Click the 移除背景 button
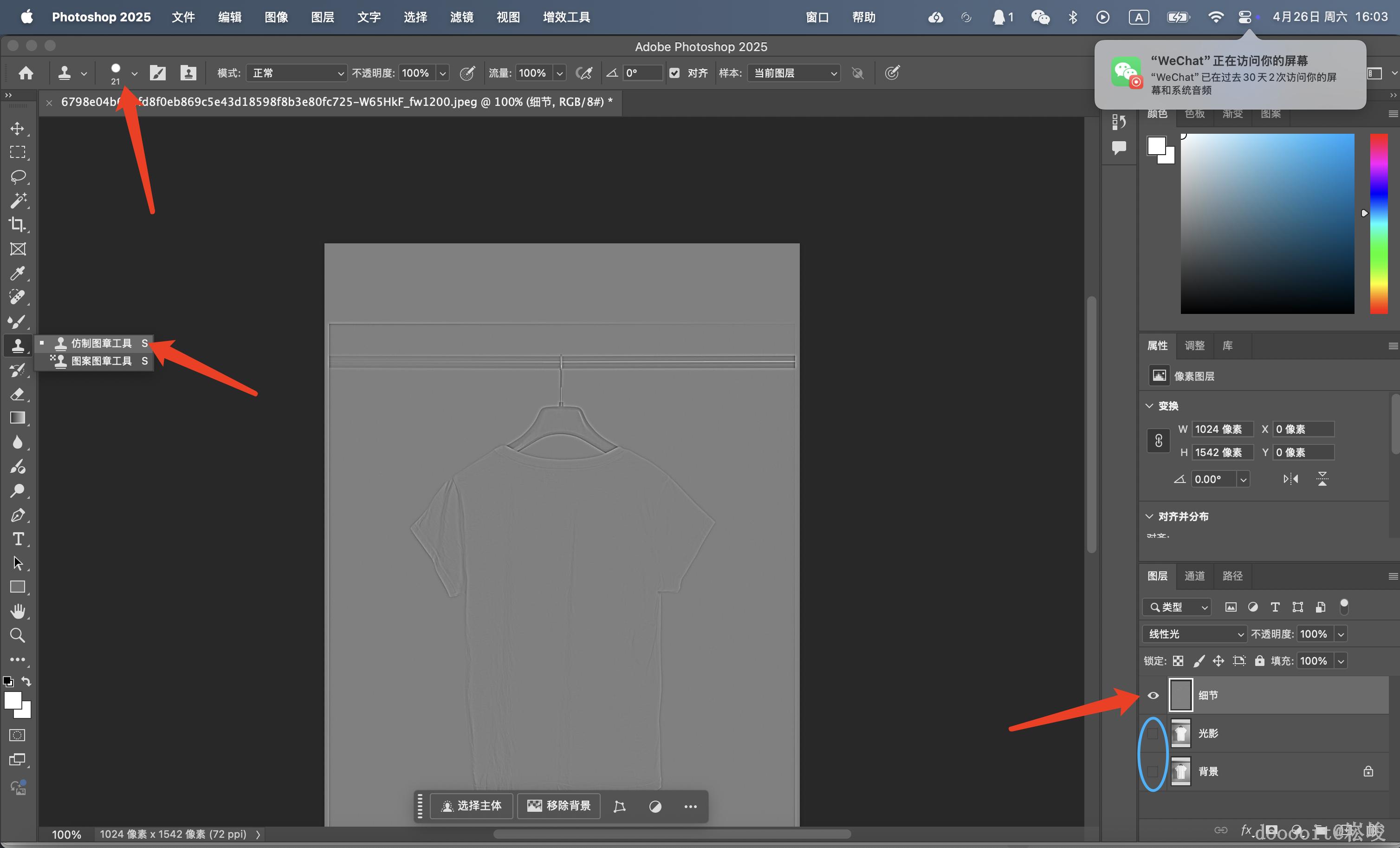Screen dimensions: 1400x848 (x=559, y=806)
